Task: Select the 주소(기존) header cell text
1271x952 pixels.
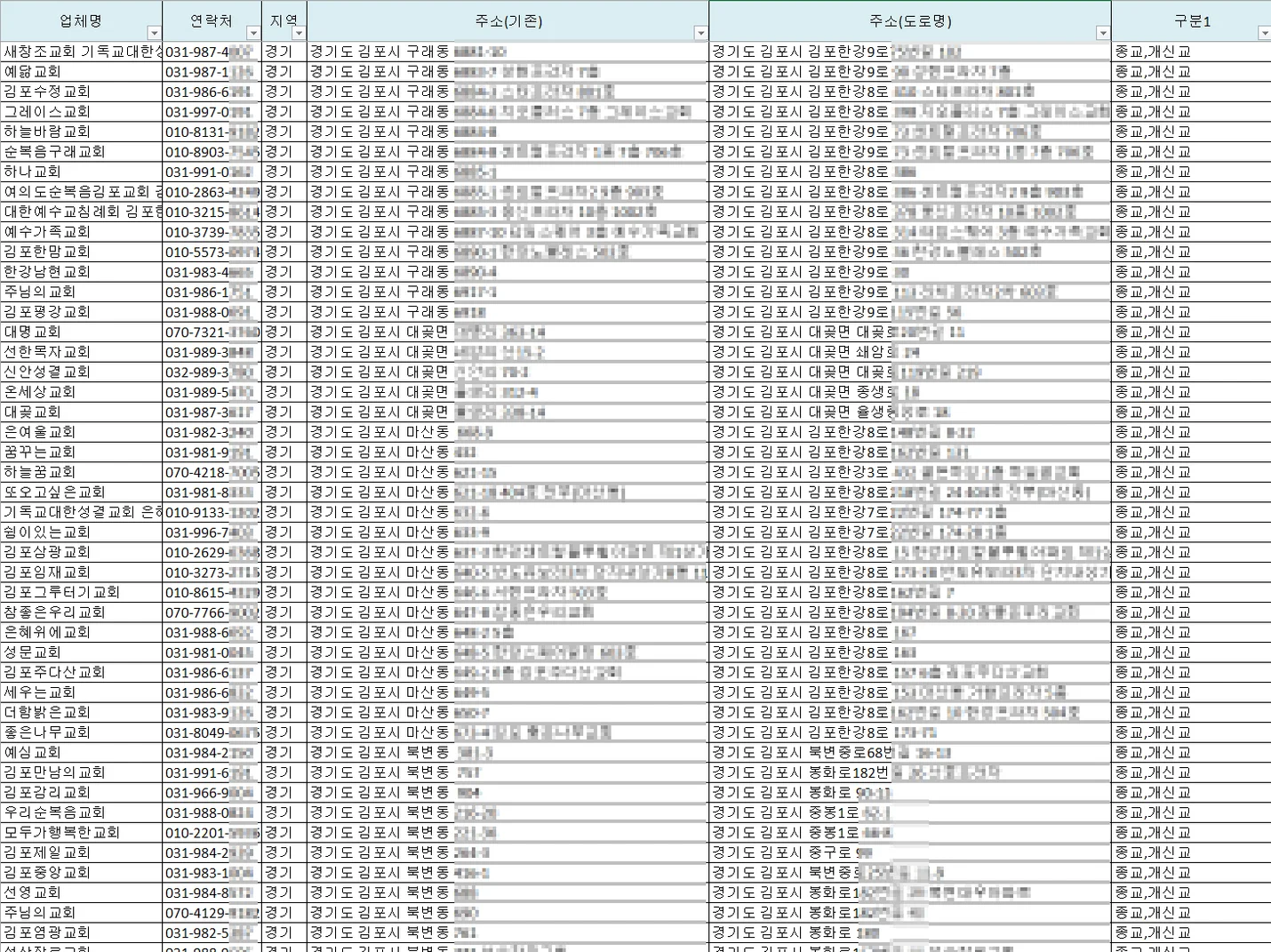Action: [508, 20]
